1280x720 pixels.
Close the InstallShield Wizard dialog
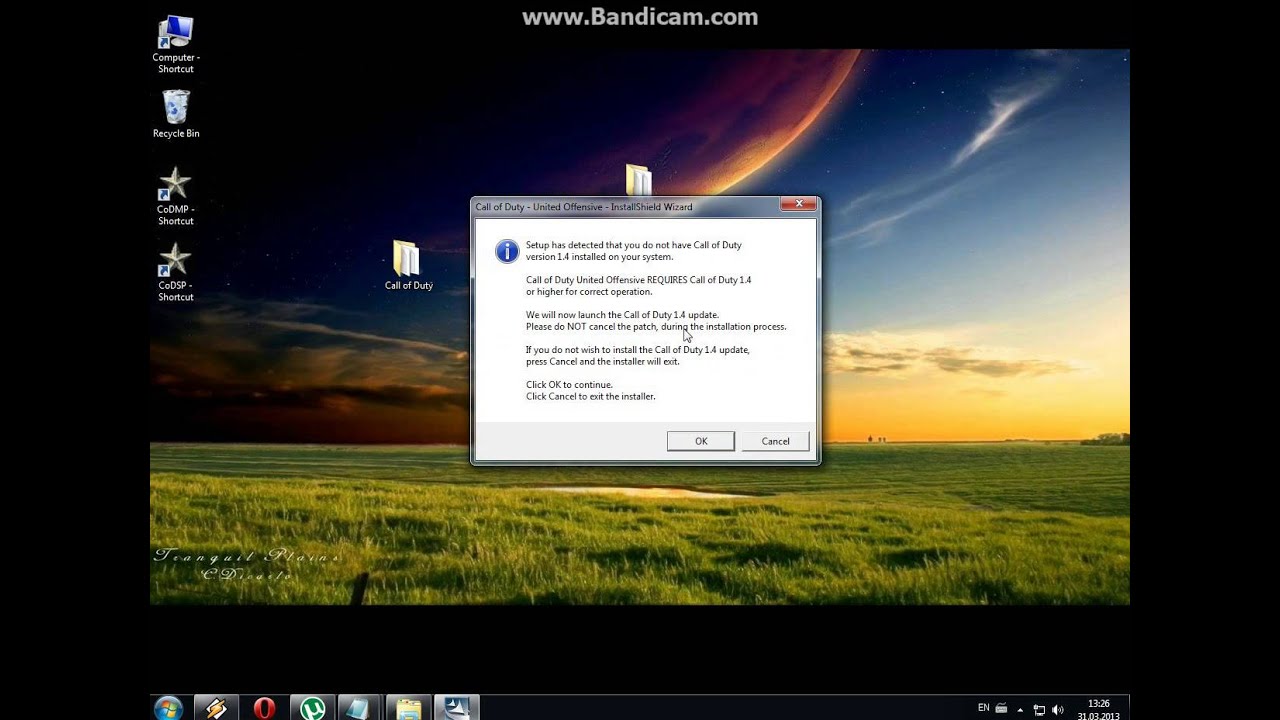coord(798,204)
